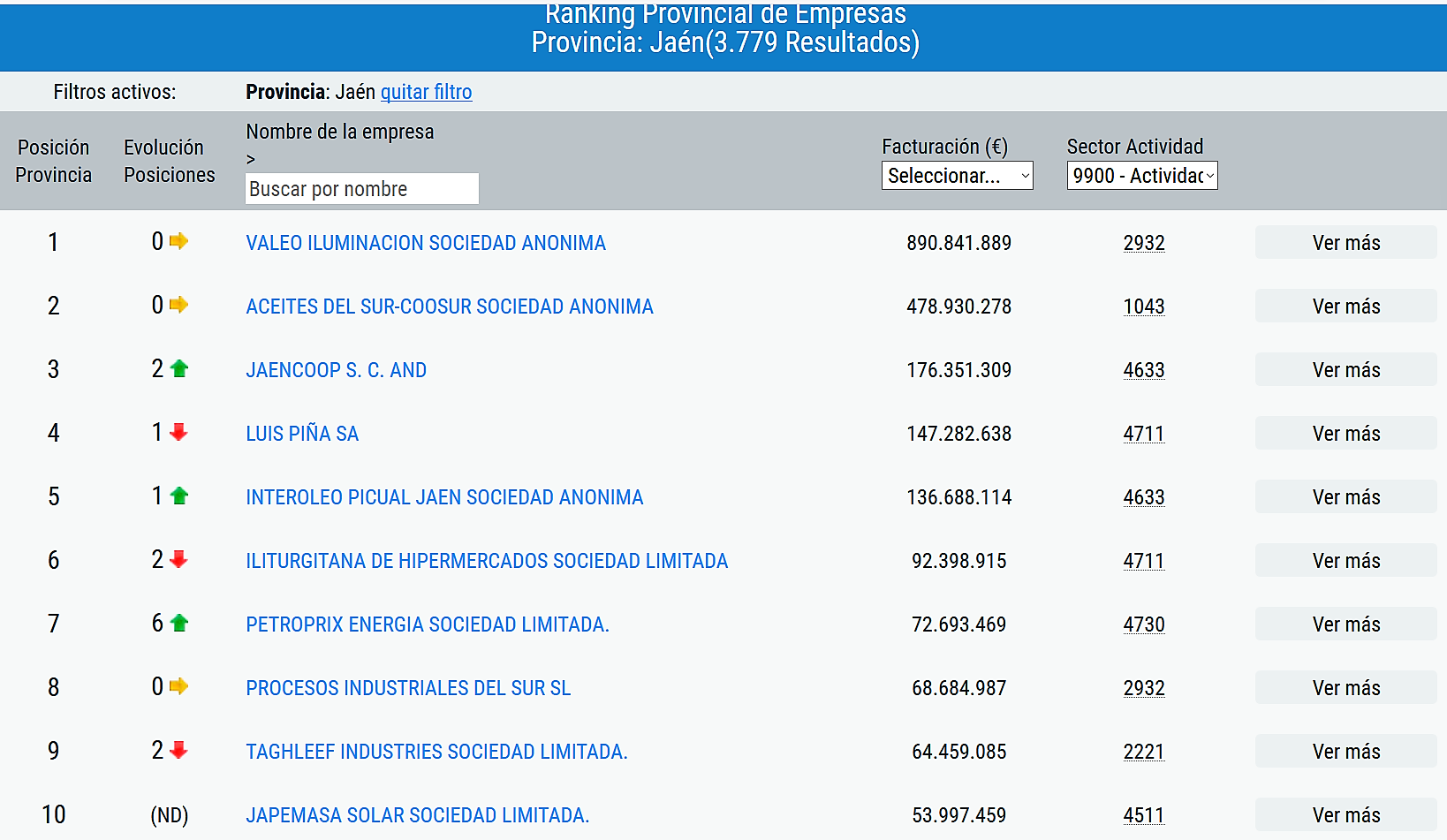Click the quitar filtro link
The image size is (1447, 840).
coord(426,92)
